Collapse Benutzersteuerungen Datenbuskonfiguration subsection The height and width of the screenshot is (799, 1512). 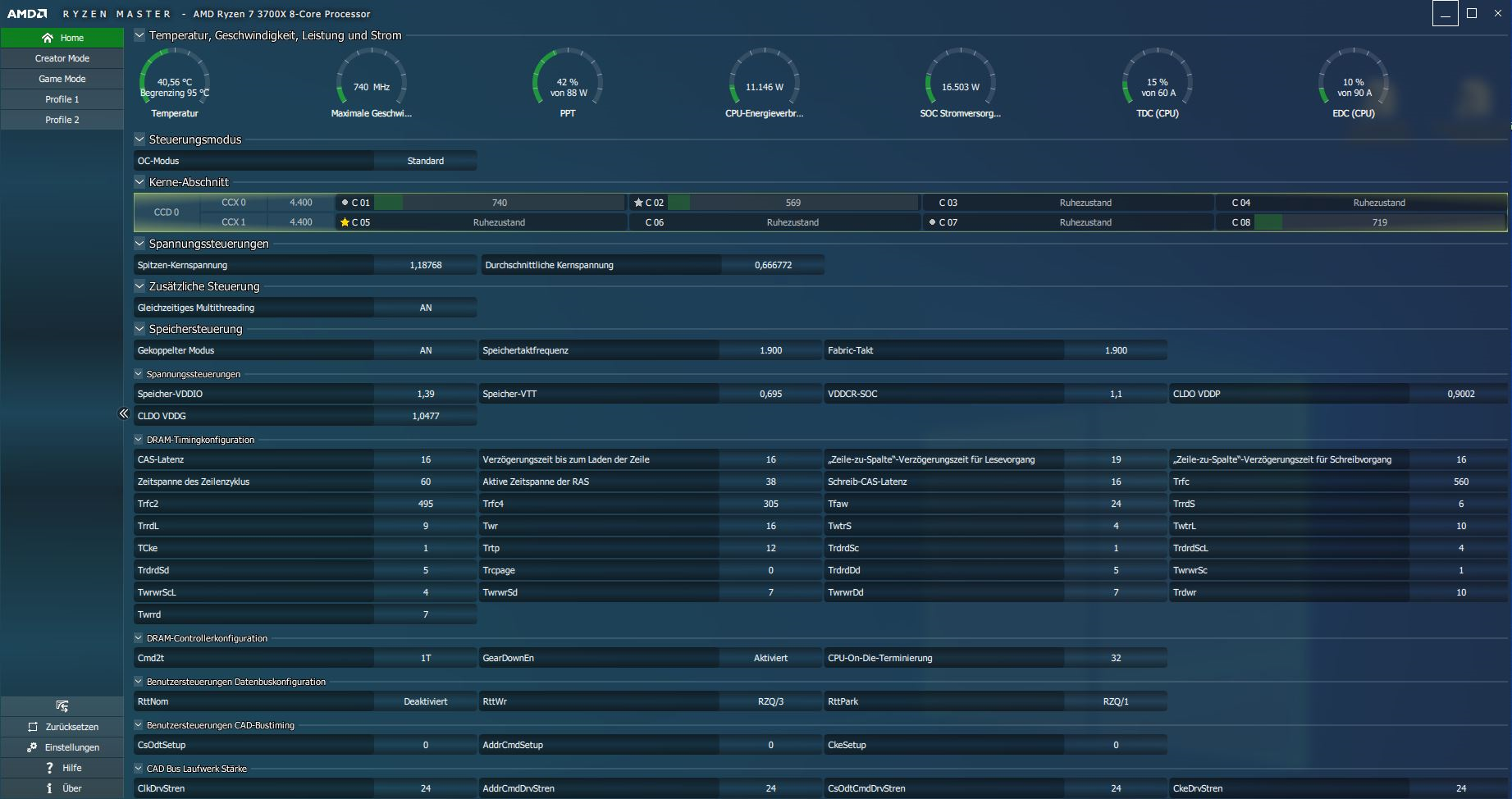139,682
